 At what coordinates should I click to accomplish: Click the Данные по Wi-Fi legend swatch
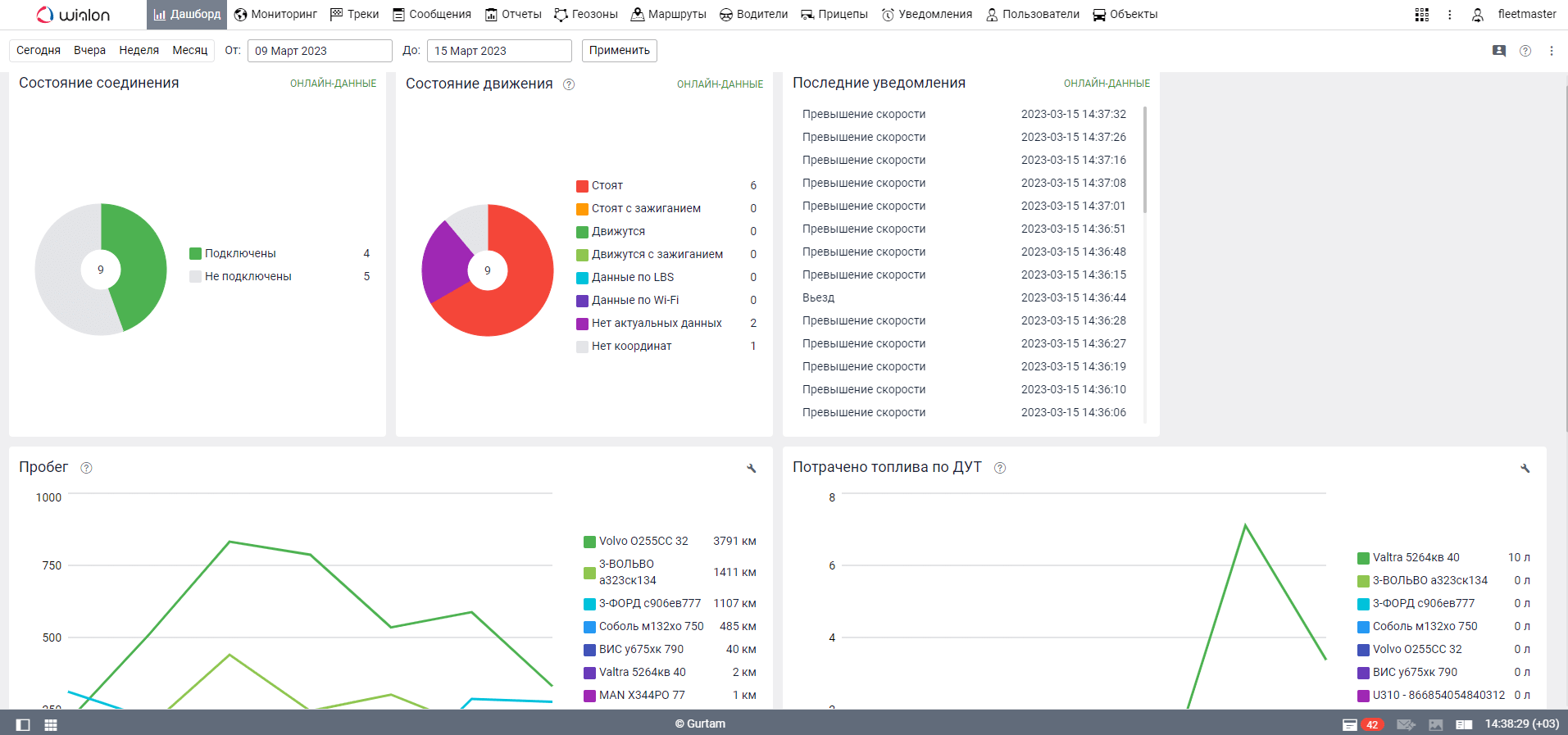click(x=582, y=301)
